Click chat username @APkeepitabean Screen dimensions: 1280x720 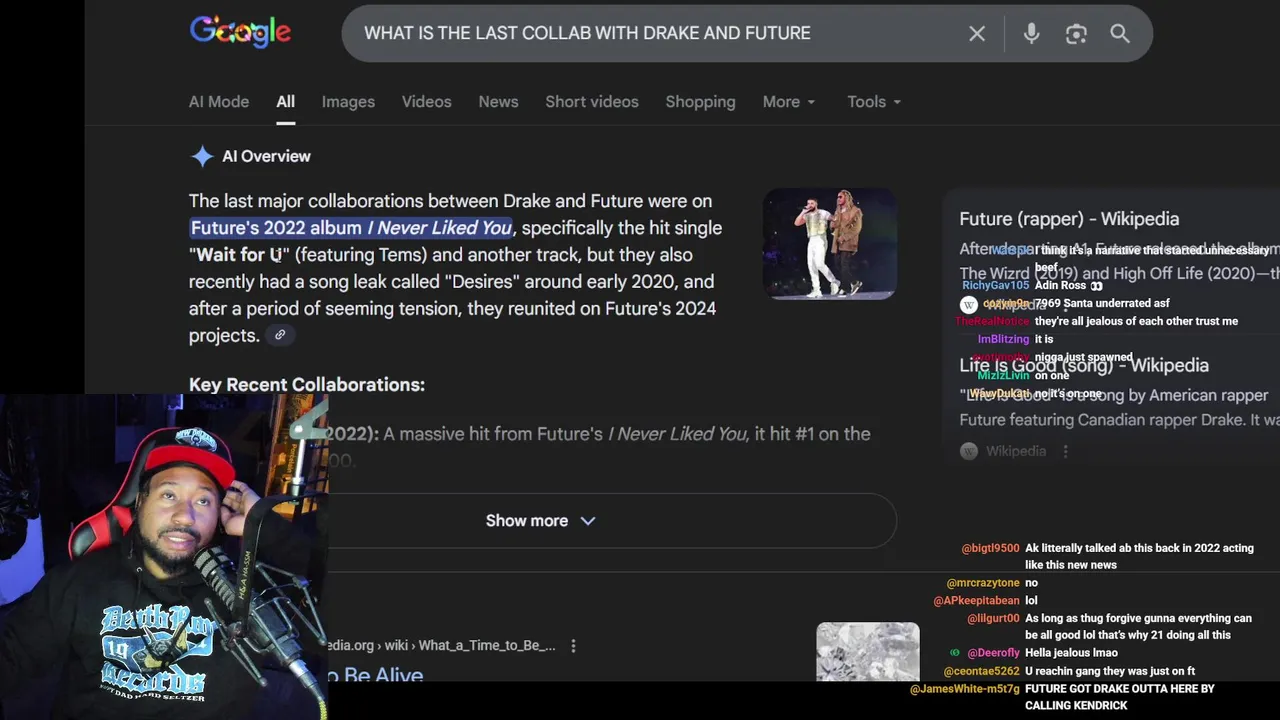(x=976, y=601)
